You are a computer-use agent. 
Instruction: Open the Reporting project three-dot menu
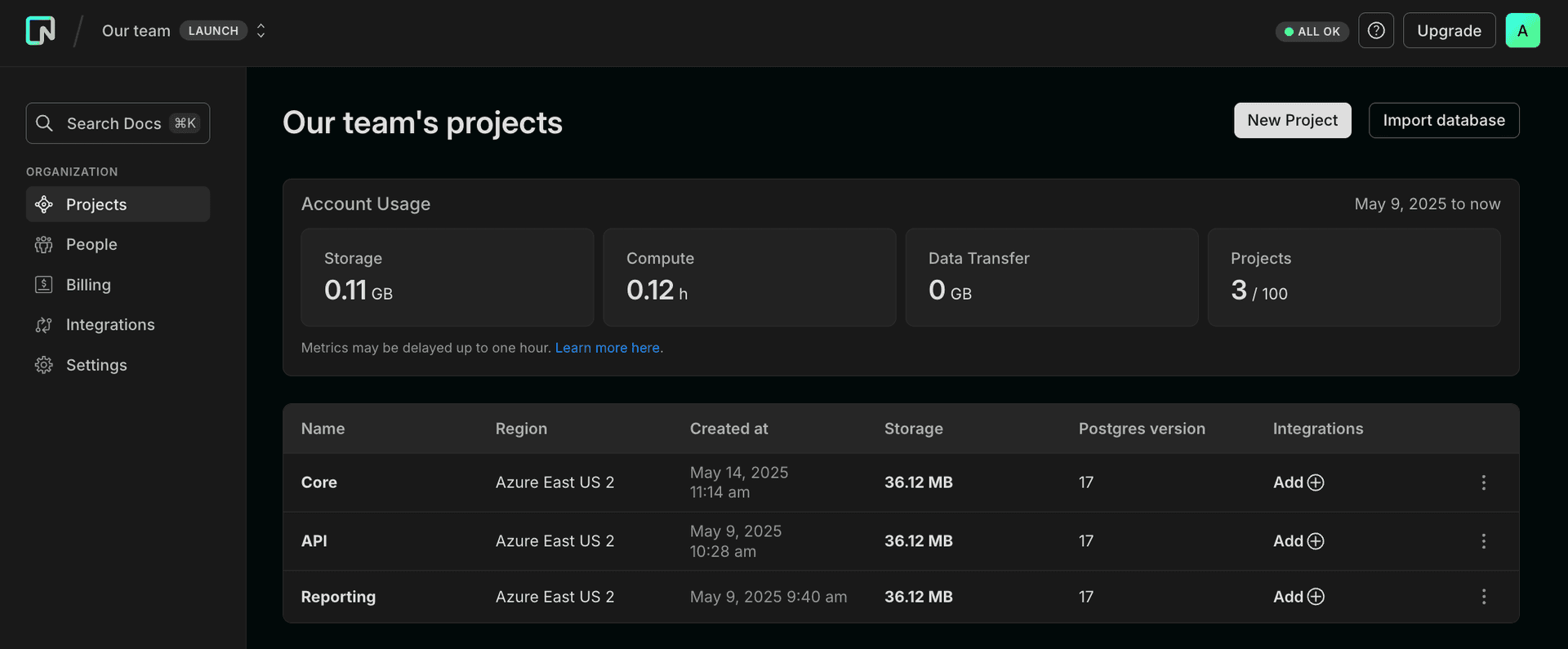pyautogui.click(x=1483, y=597)
